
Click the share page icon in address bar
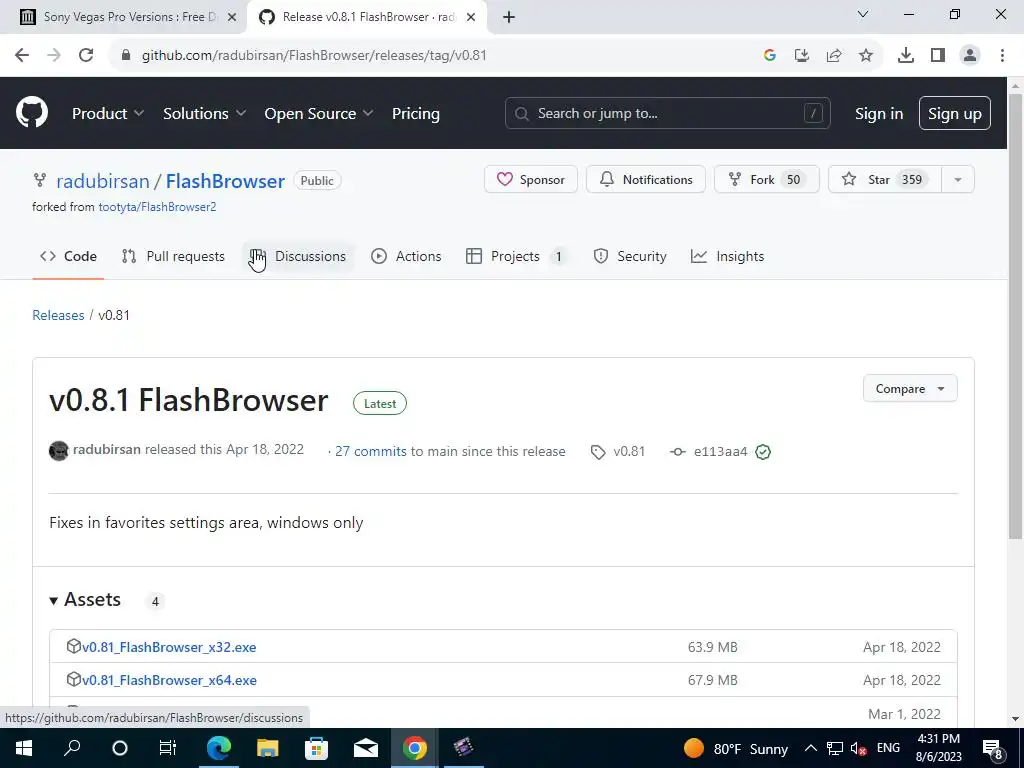pyautogui.click(x=834, y=56)
